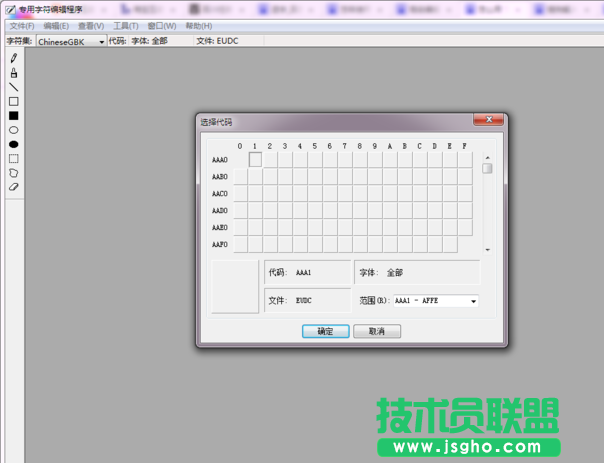The height and width of the screenshot is (463, 604).
Task: Select the Filled Ellipse tool
Action: 14,144
